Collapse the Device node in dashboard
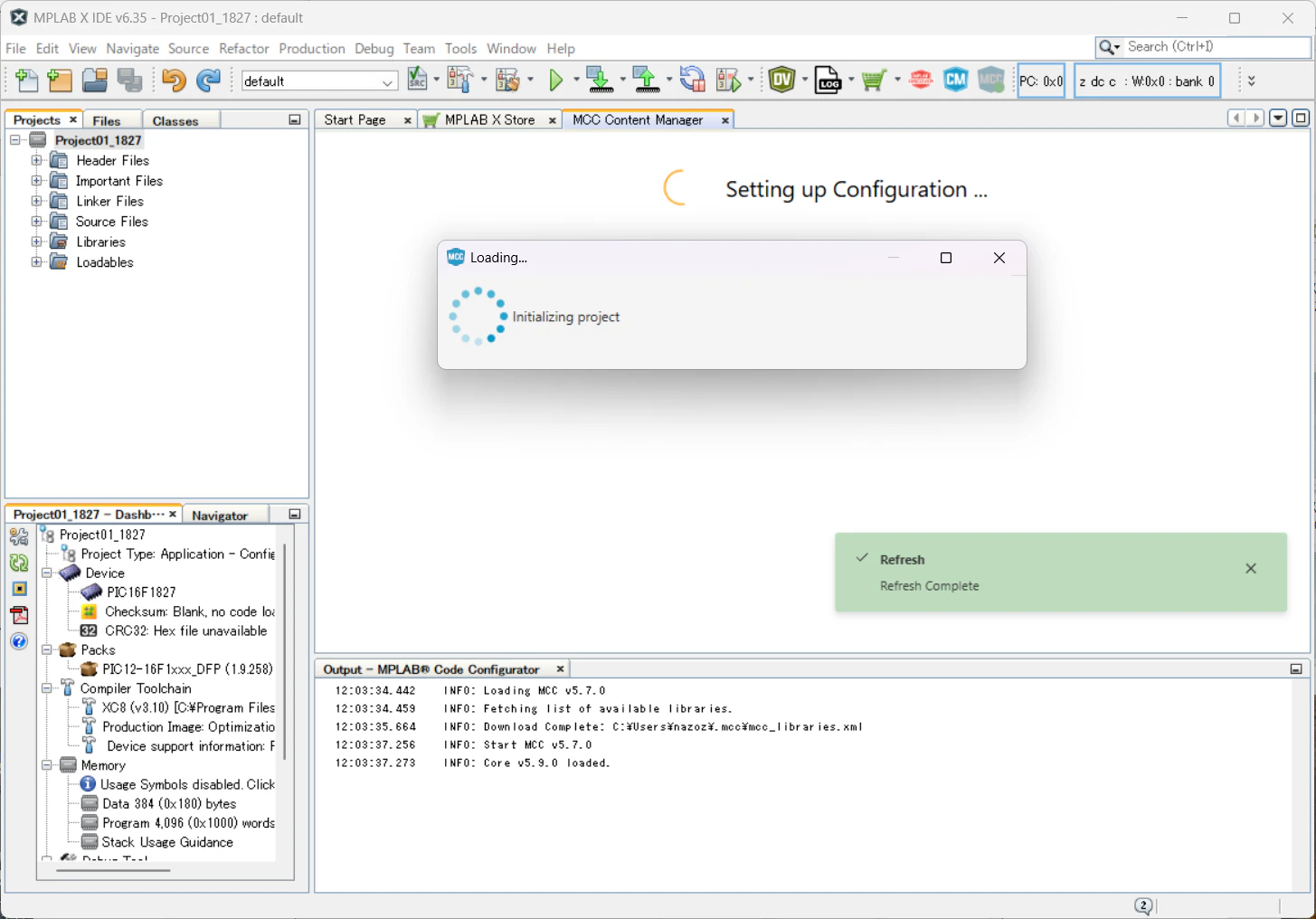The height and width of the screenshot is (919, 1316). 47,573
